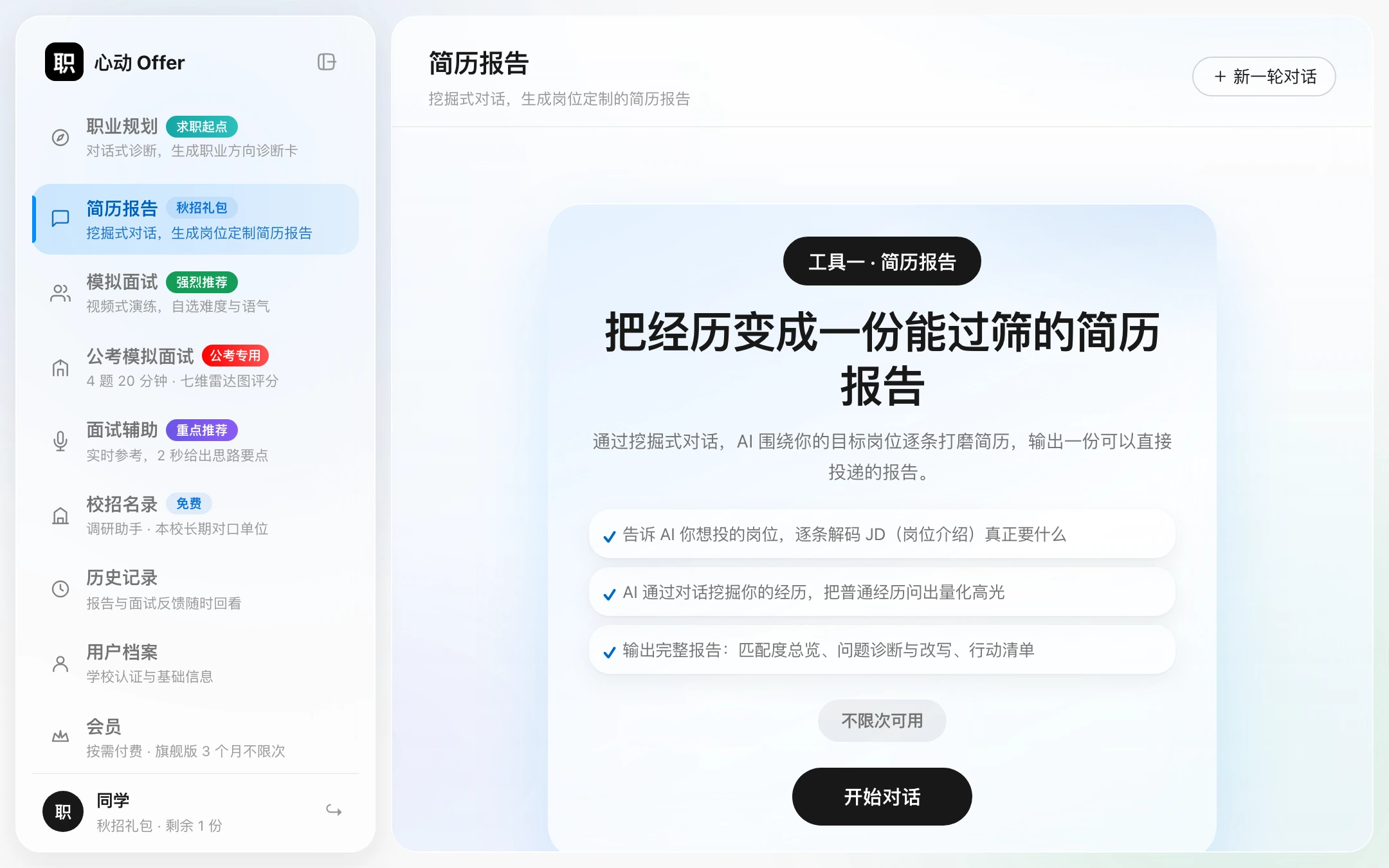This screenshot has height=868, width=1389.
Task: Click the text 实时参考，2 秒给出思路要点
Action: 177,455
